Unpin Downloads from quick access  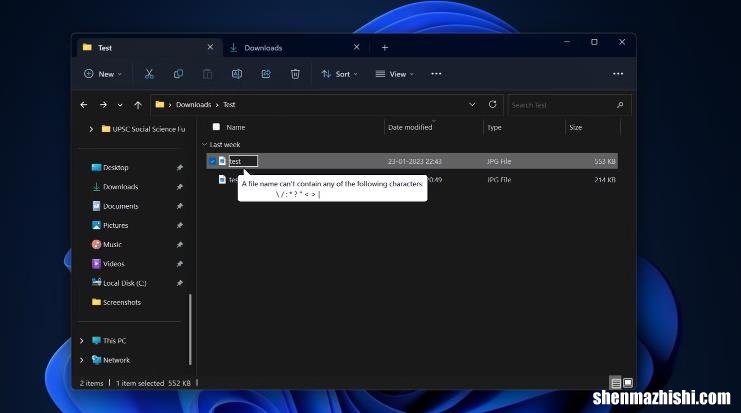180,187
